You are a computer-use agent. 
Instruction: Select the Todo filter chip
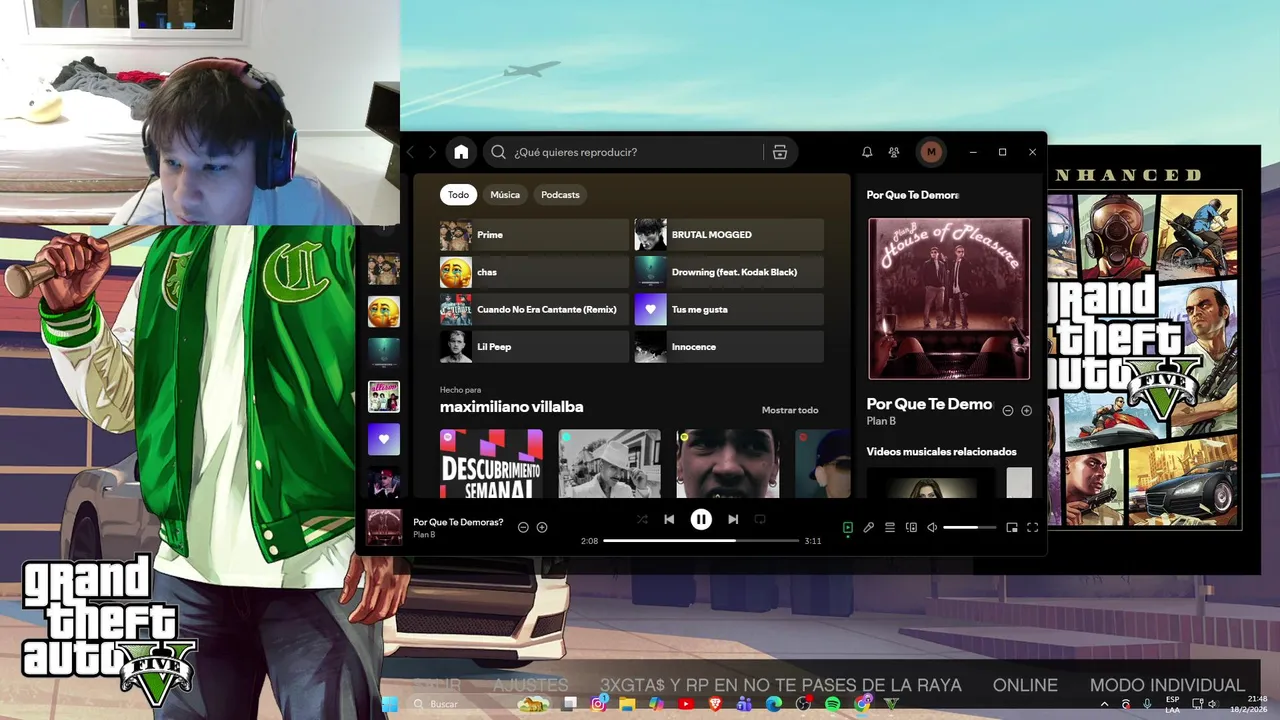458,195
